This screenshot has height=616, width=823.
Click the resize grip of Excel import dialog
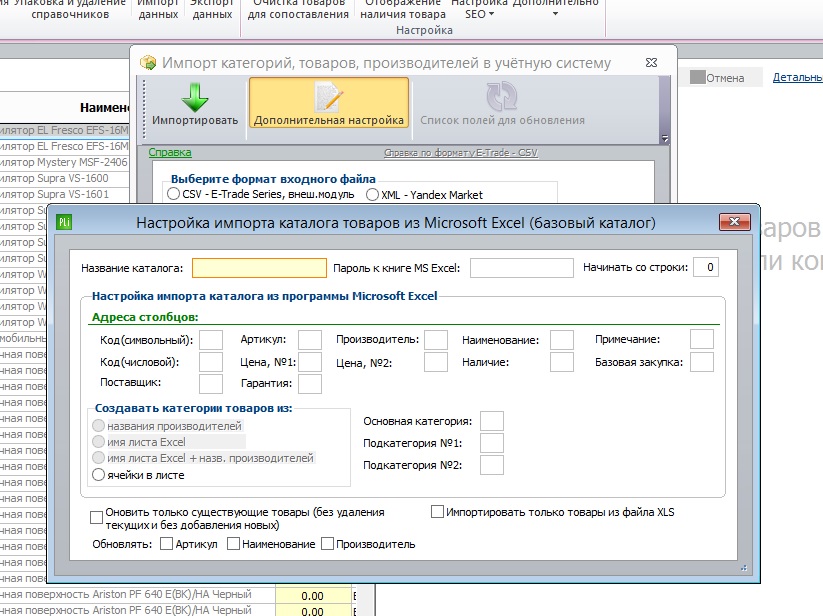(744, 567)
